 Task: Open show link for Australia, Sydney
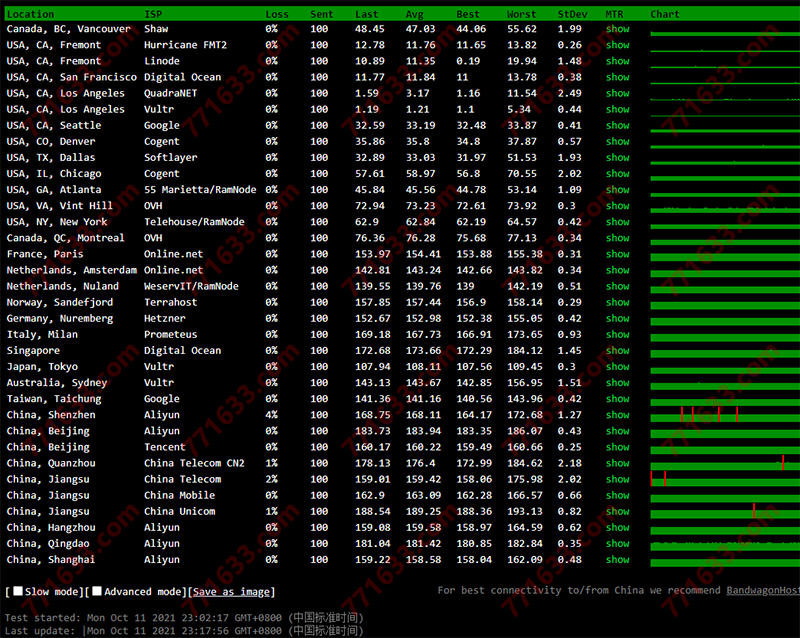tap(617, 383)
